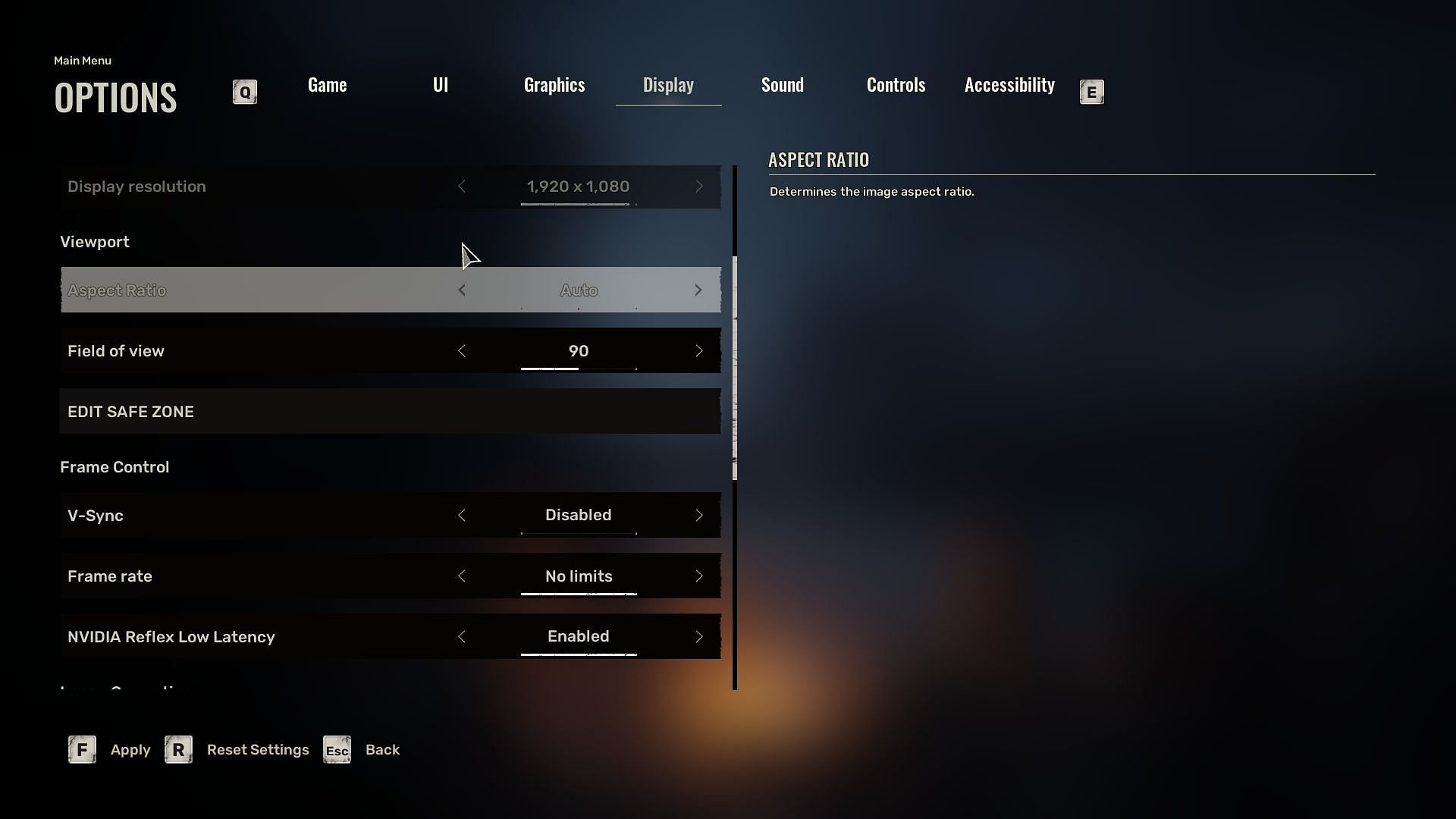Click Reset Settings to defaults
1456x819 pixels.
(257, 749)
